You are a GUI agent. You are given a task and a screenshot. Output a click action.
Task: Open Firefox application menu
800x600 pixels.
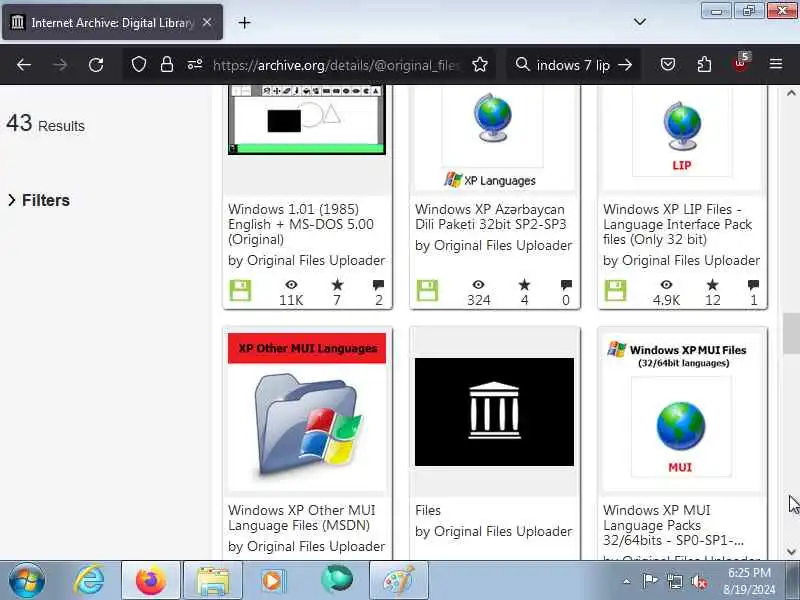point(776,64)
